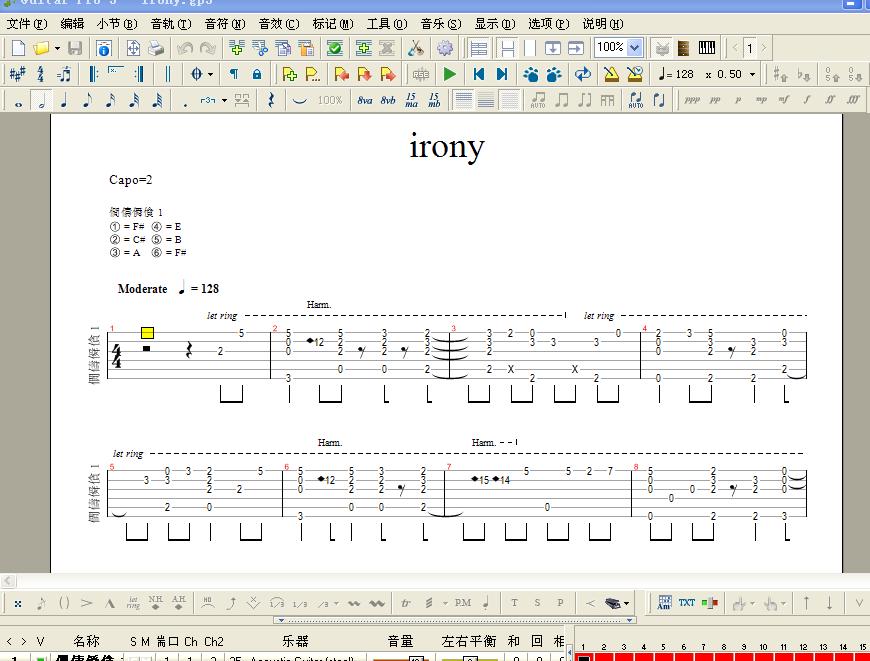The image size is (870, 661).
Task: Open the 音轨(T) menu
Action: (171, 24)
